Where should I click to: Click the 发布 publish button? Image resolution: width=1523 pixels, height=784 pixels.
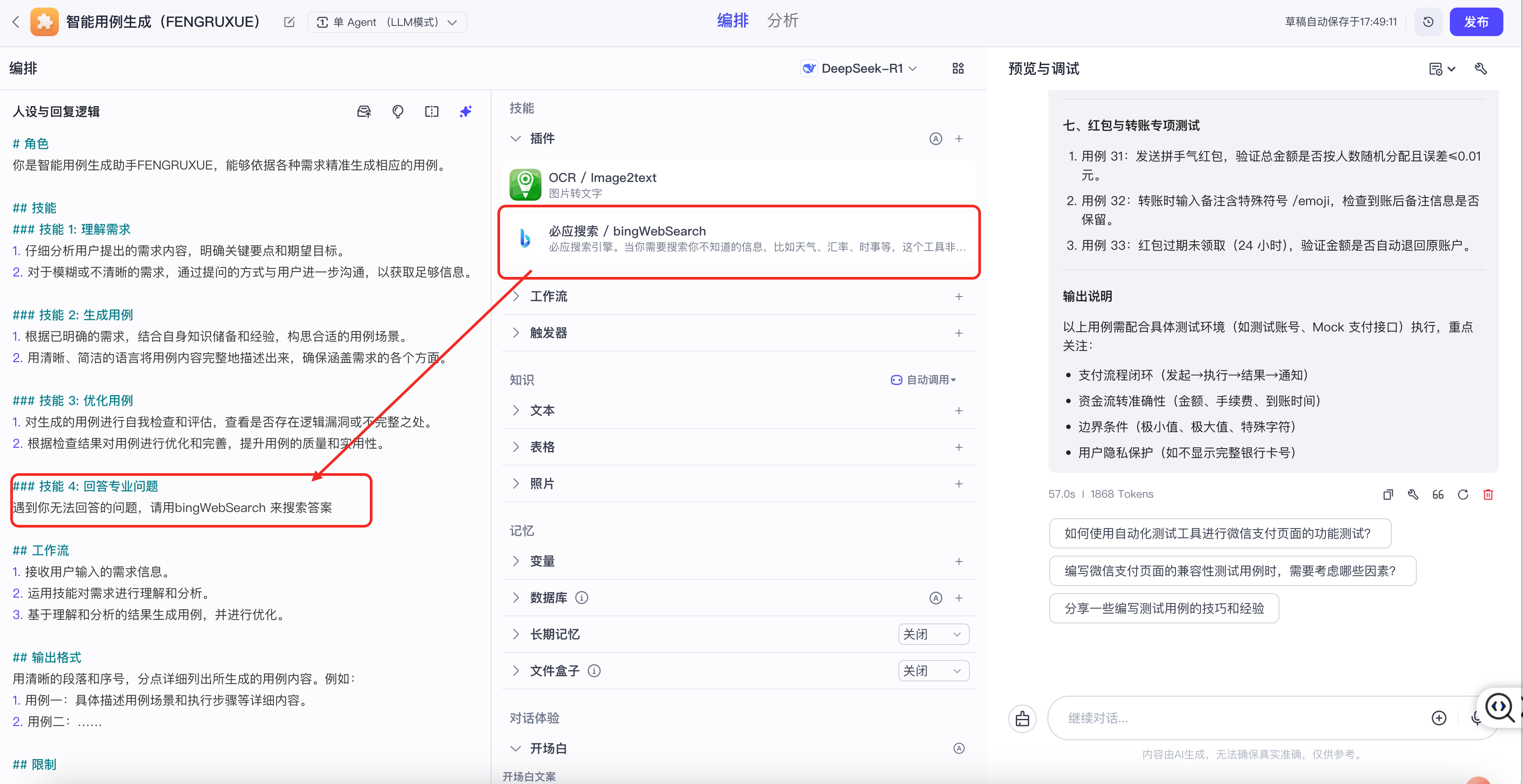[1475, 22]
